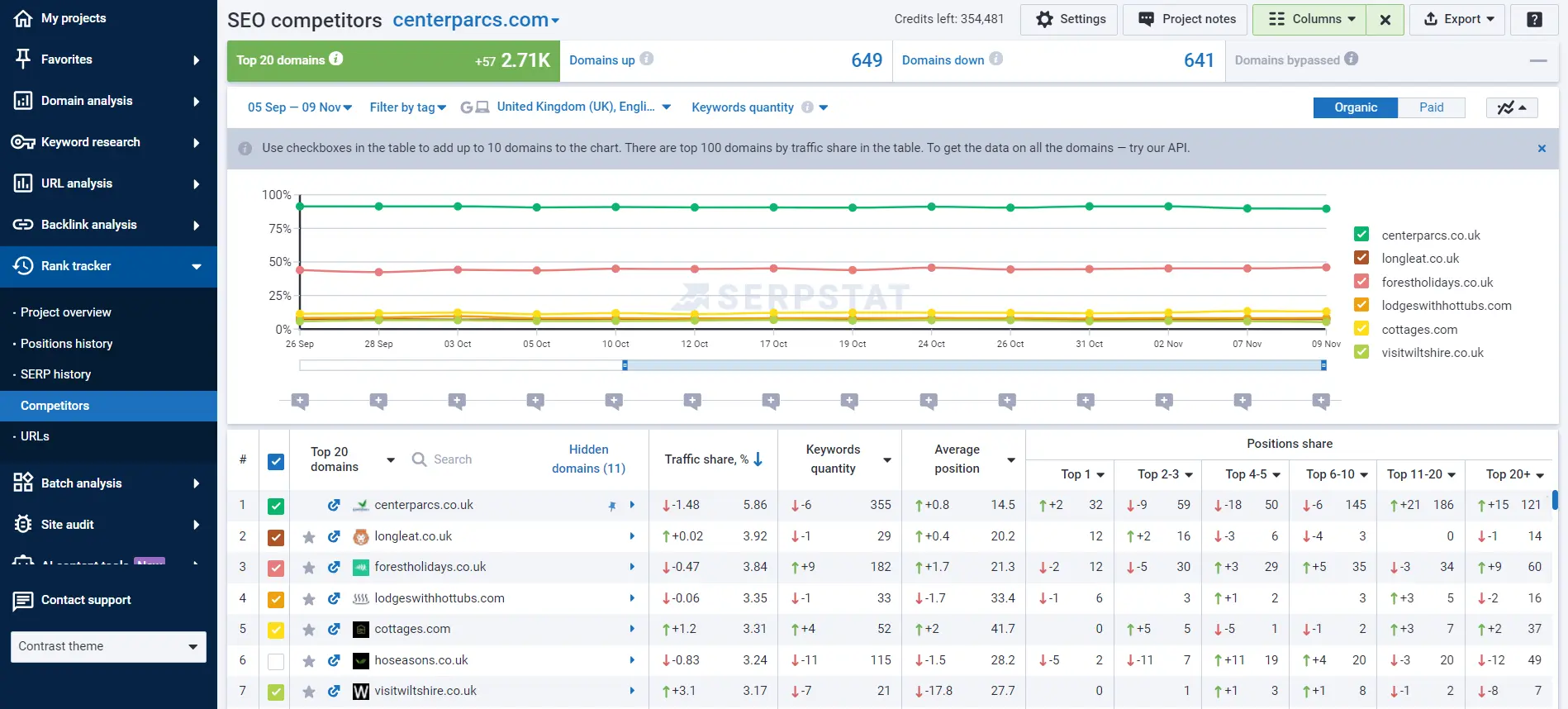Click the vertical scrollbar of the table
The width and height of the screenshot is (1568, 709).
pos(1555,500)
